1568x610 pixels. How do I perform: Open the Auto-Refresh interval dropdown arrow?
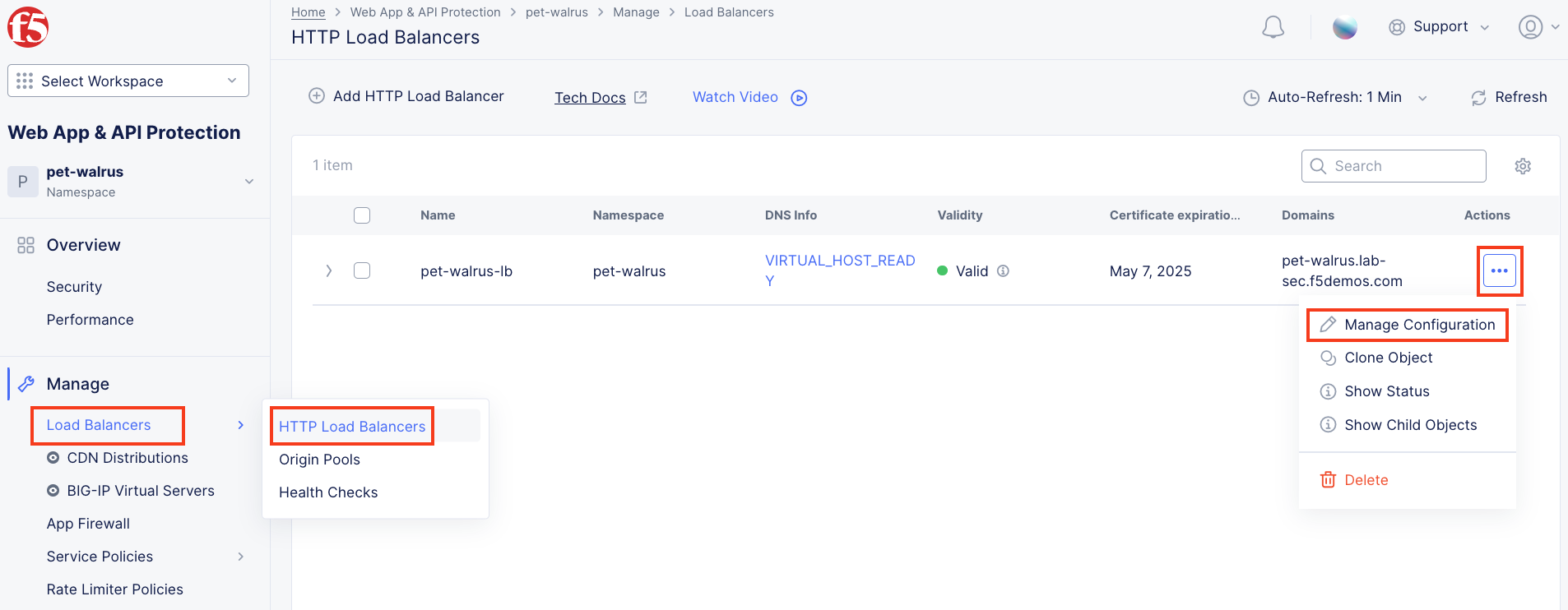pos(1422,98)
